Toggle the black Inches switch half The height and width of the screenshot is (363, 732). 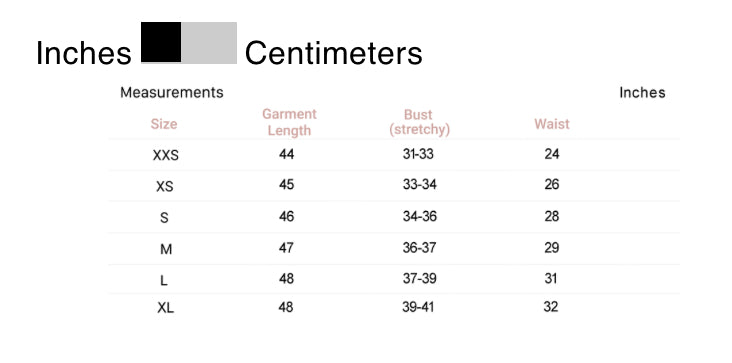pos(161,42)
